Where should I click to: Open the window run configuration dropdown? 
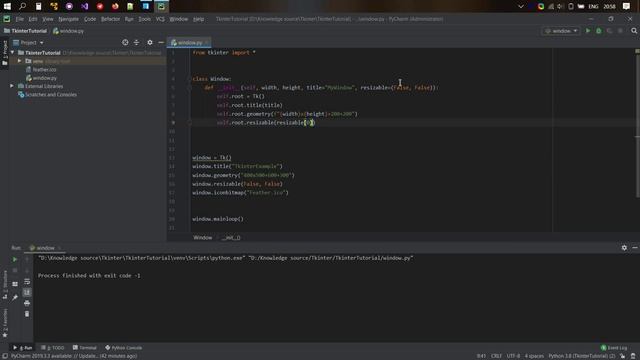tap(562, 31)
